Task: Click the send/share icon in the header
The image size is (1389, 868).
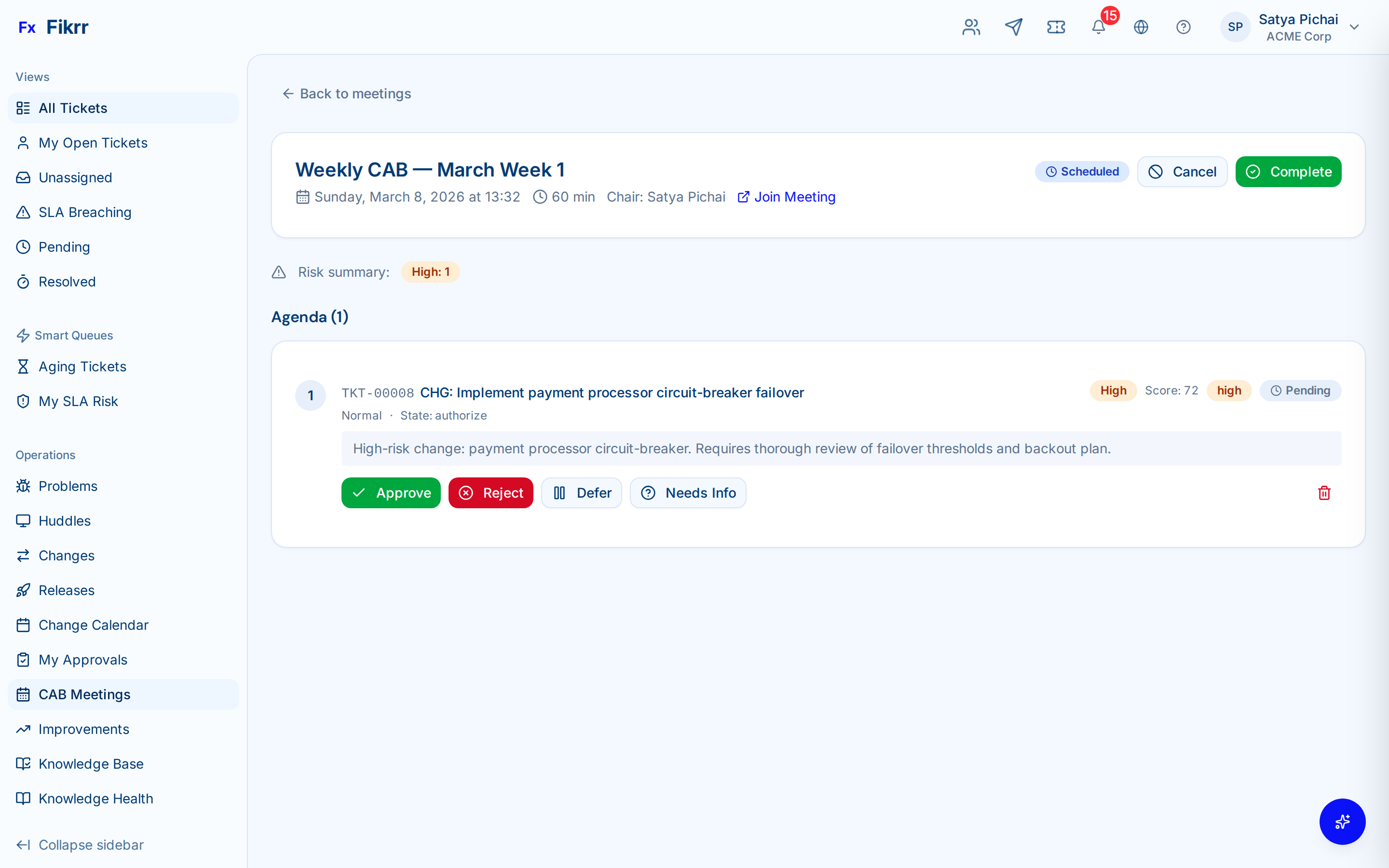Action: (x=1014, y=27)
